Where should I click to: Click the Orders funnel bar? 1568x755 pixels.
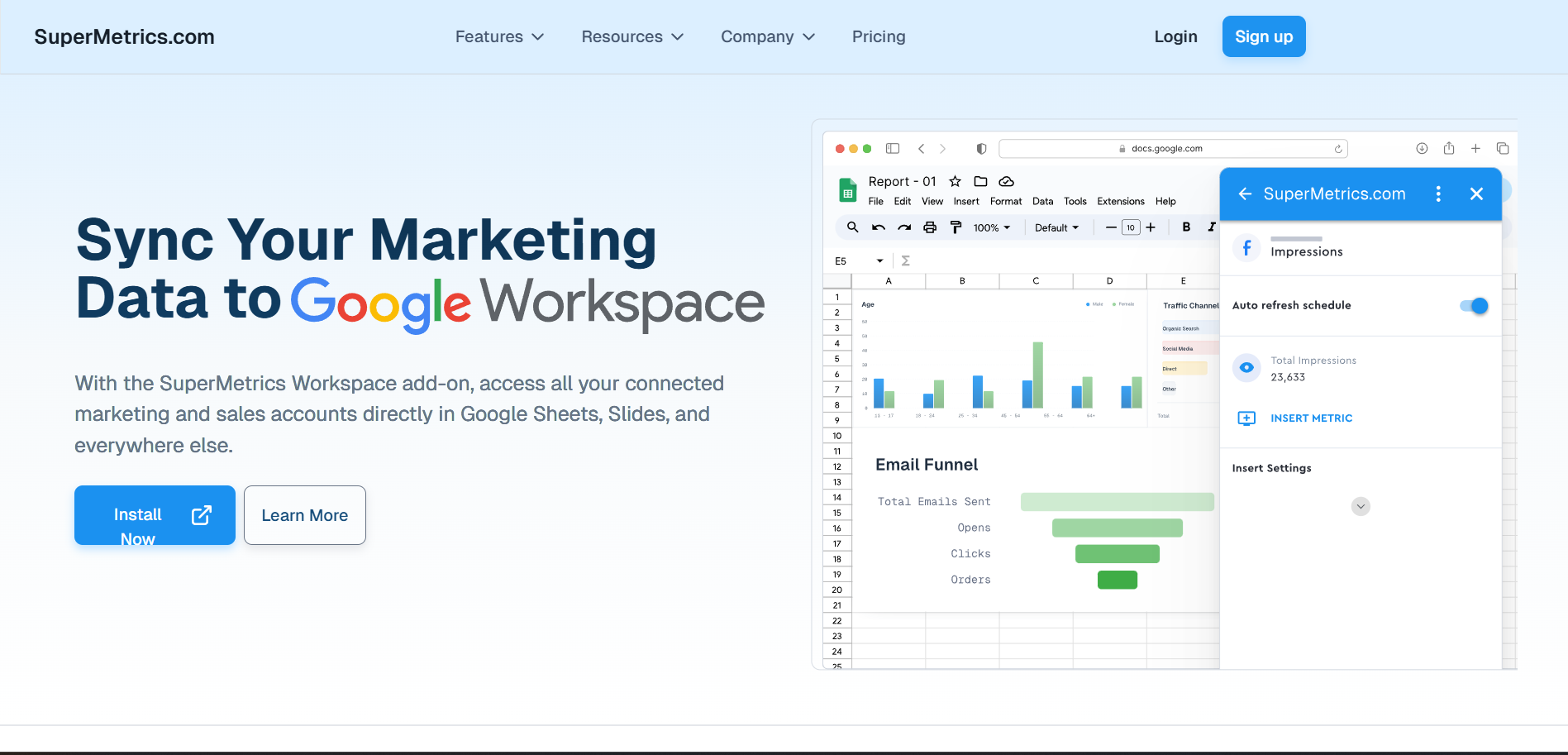1118,580
